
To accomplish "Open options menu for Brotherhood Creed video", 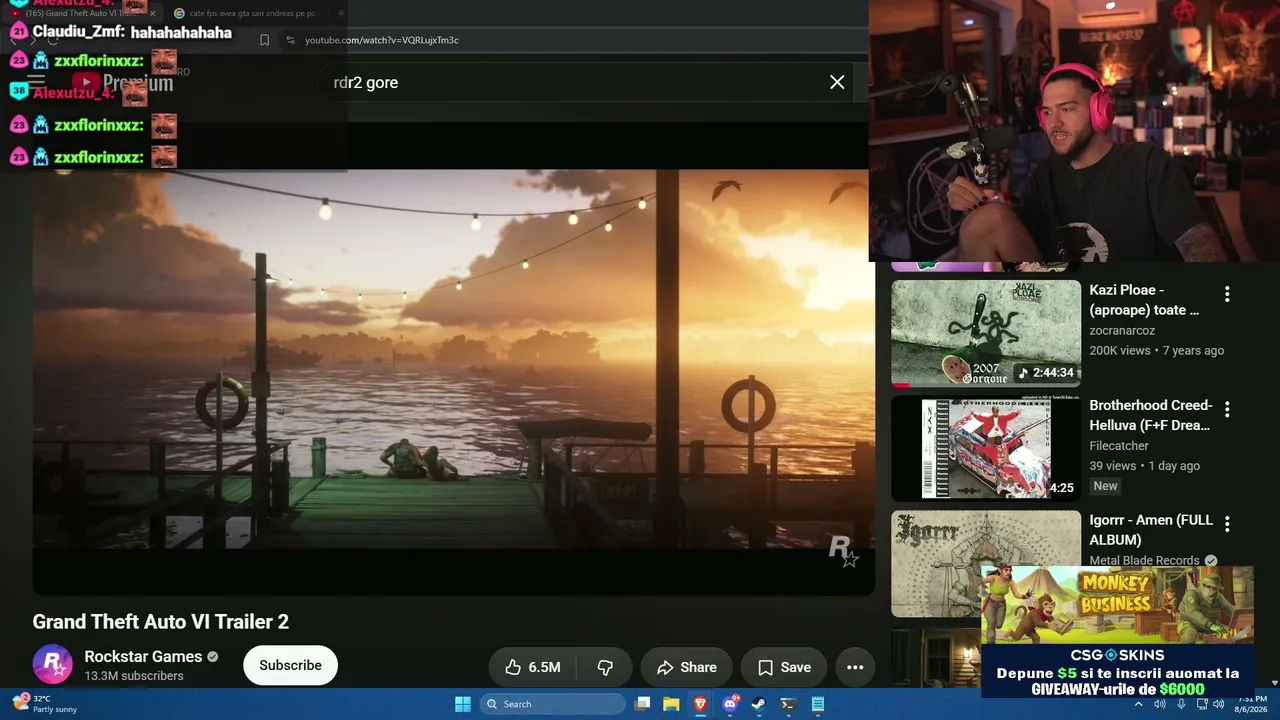I will tap(1227, 409).
